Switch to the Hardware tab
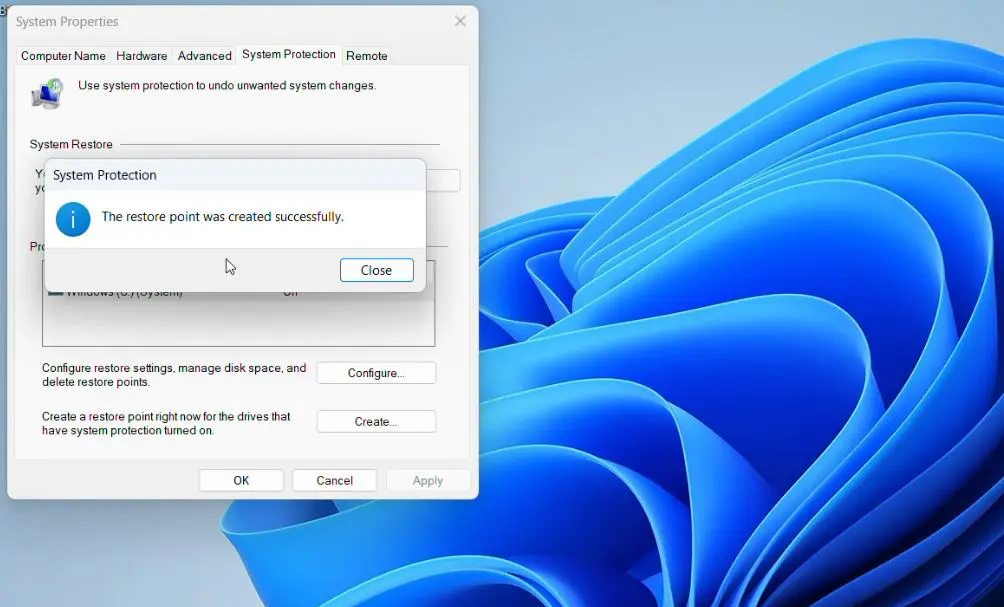1004x607 pixels. [141, 56]
